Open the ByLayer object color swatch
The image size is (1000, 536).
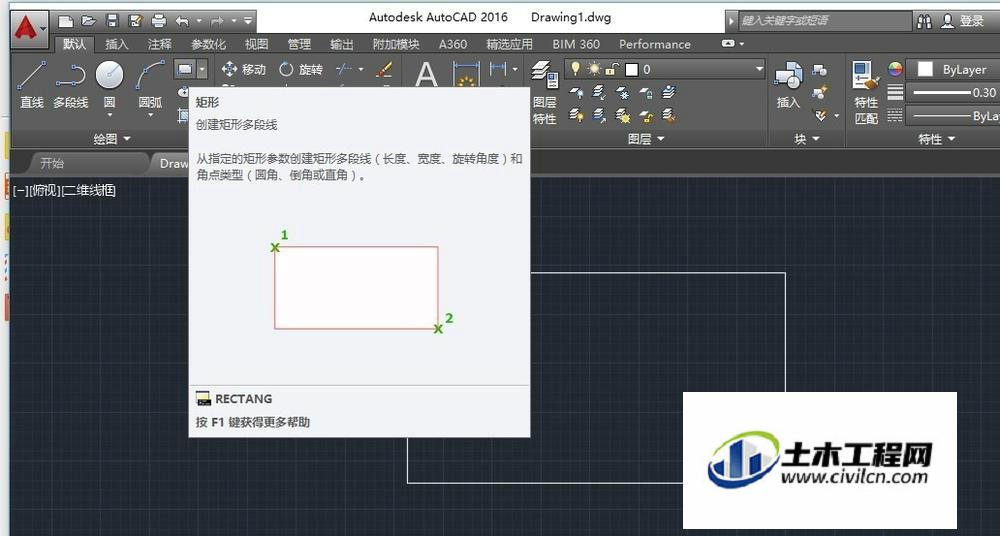[x=925, y=70]
